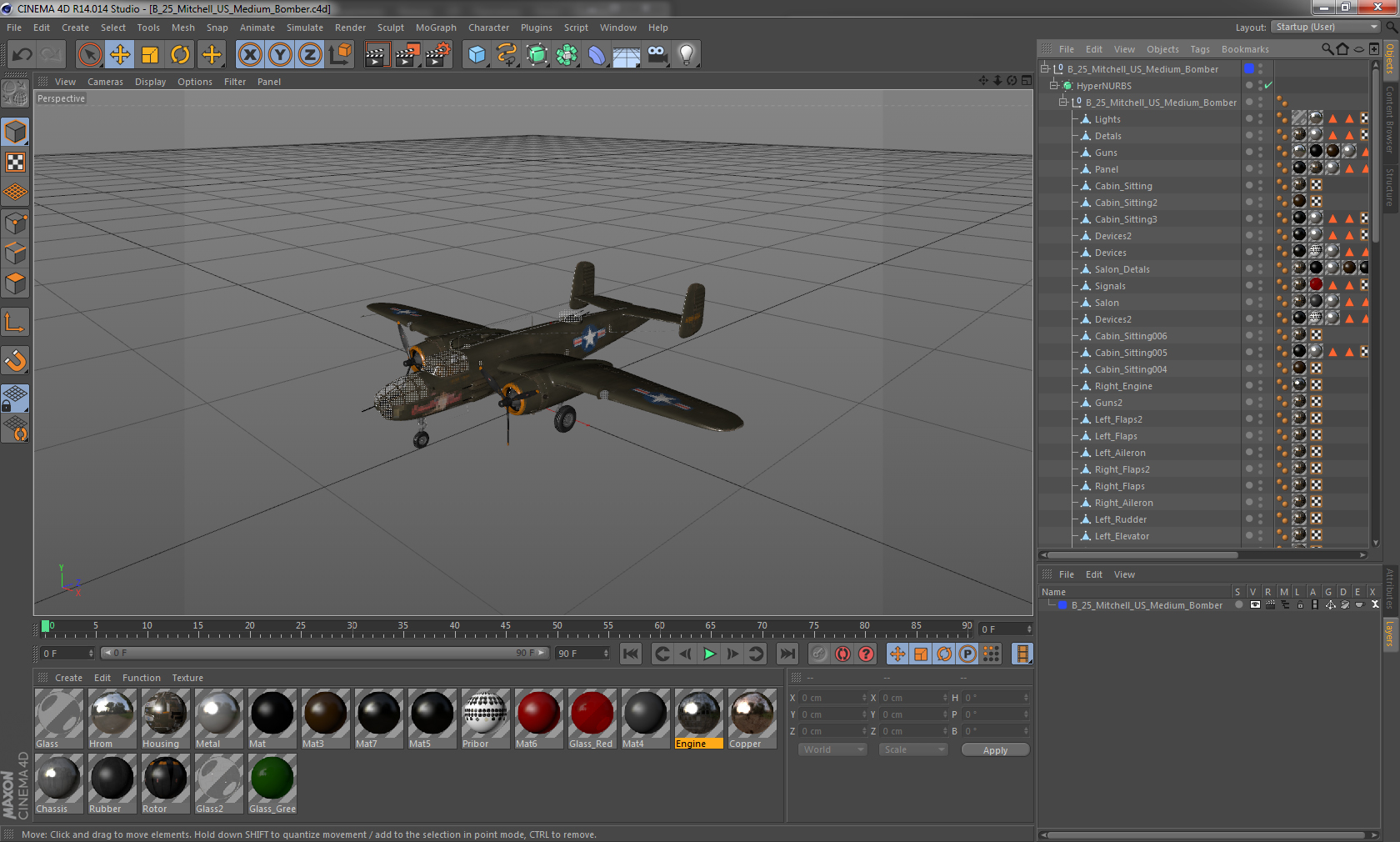This screenshot has height=842, width=1400.
Task: Open Render Settings
Action: point(438,55)
